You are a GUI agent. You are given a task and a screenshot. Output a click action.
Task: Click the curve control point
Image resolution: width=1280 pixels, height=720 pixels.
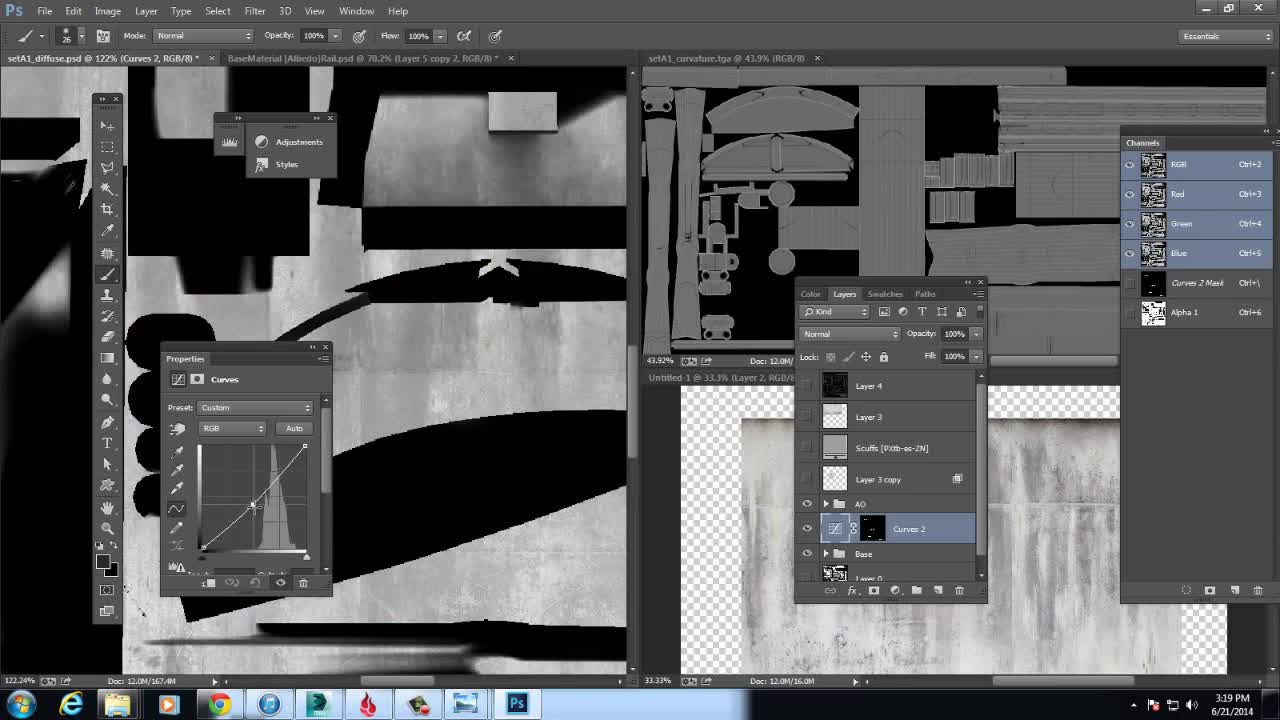pyautogui.click(x=253, y=505)
